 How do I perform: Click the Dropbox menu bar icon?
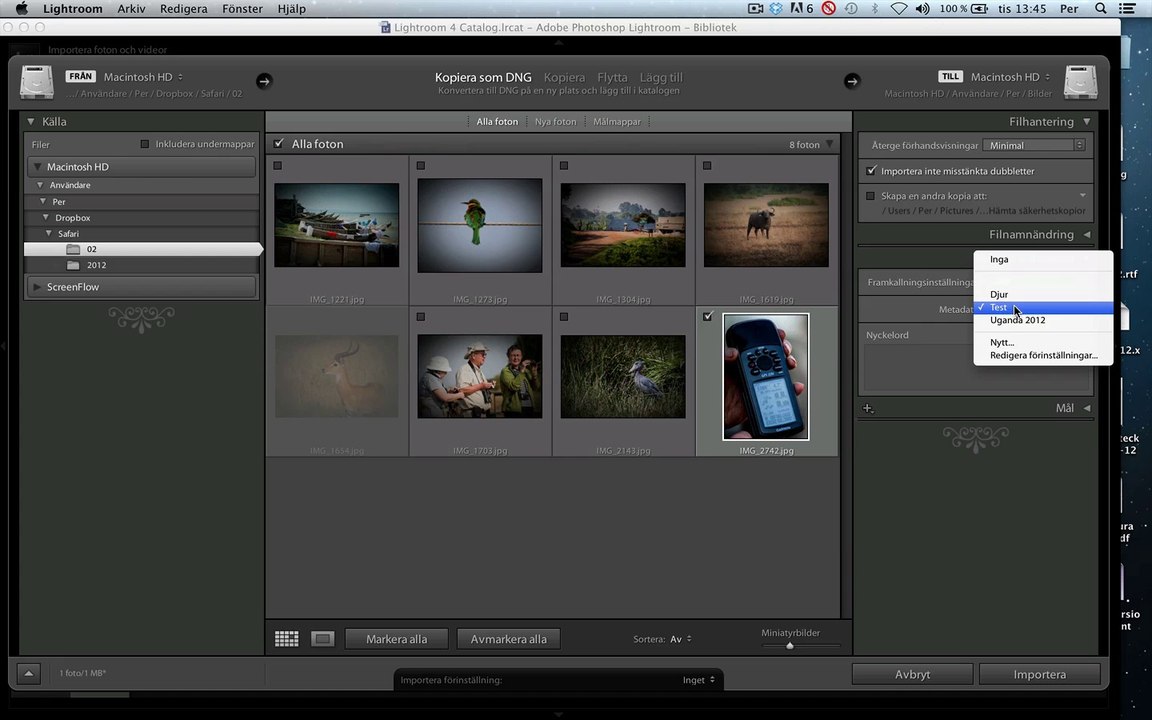[777, 9]
